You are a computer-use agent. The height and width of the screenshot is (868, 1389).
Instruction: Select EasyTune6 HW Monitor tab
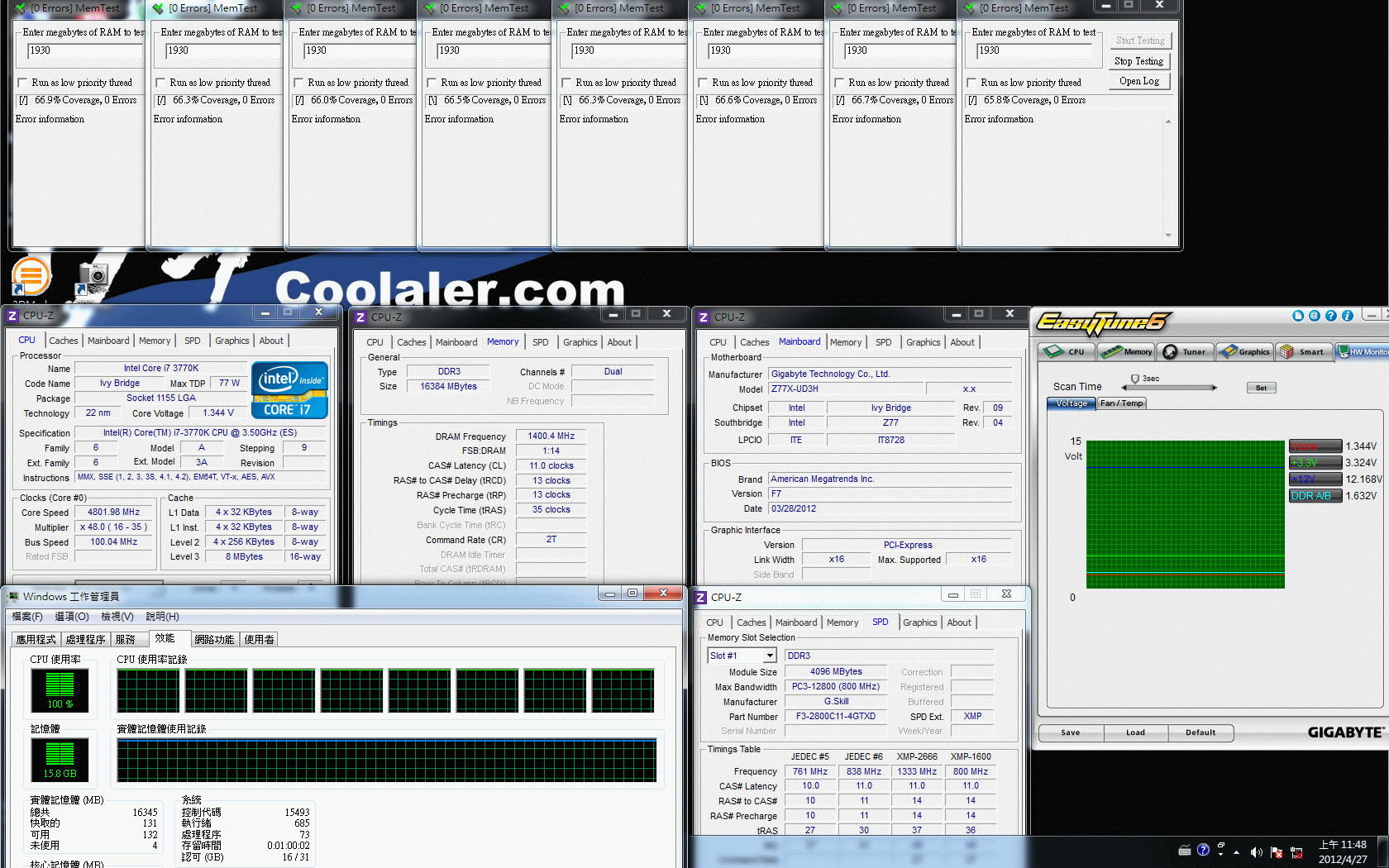1363,351
